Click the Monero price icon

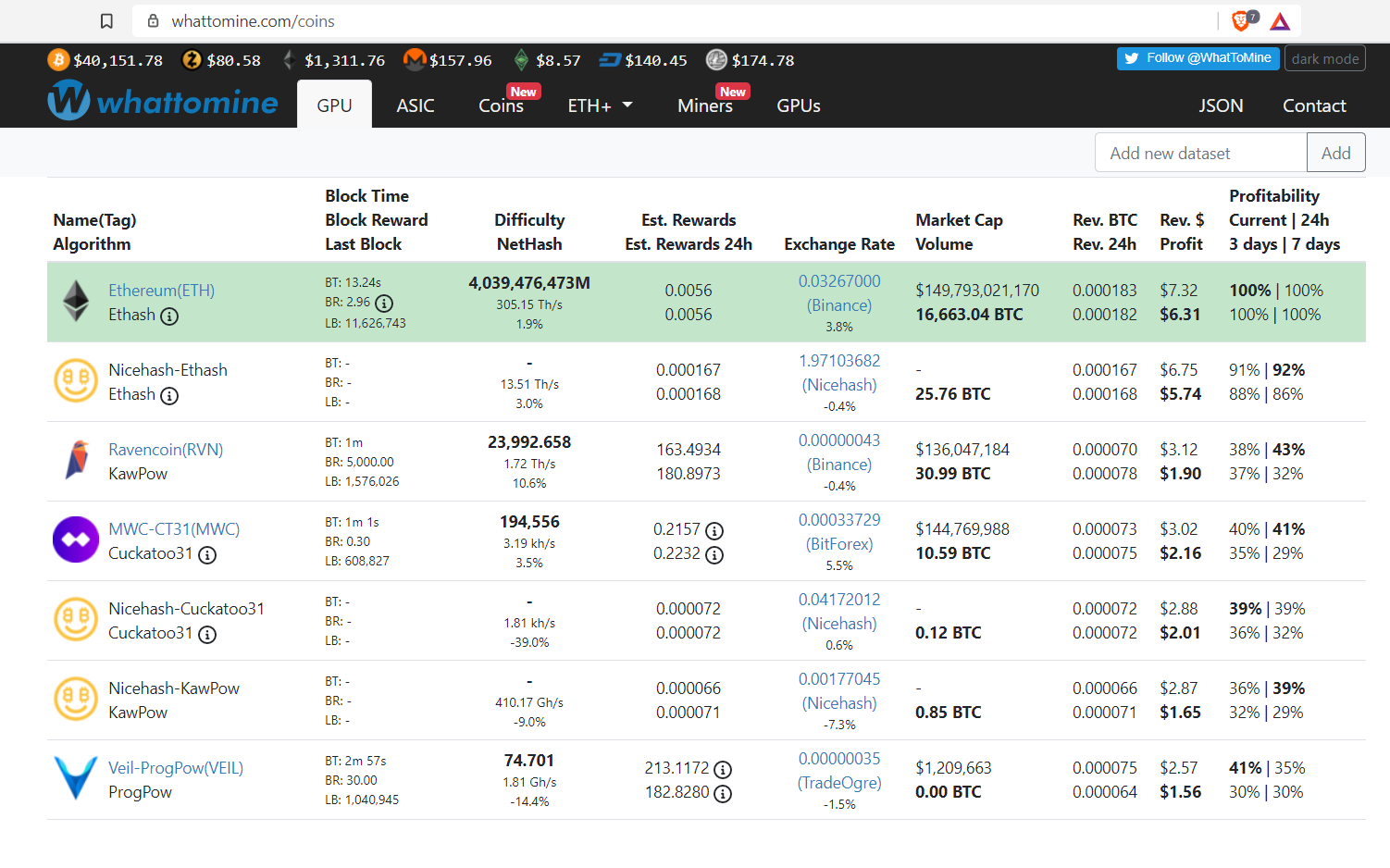point(415,60)
